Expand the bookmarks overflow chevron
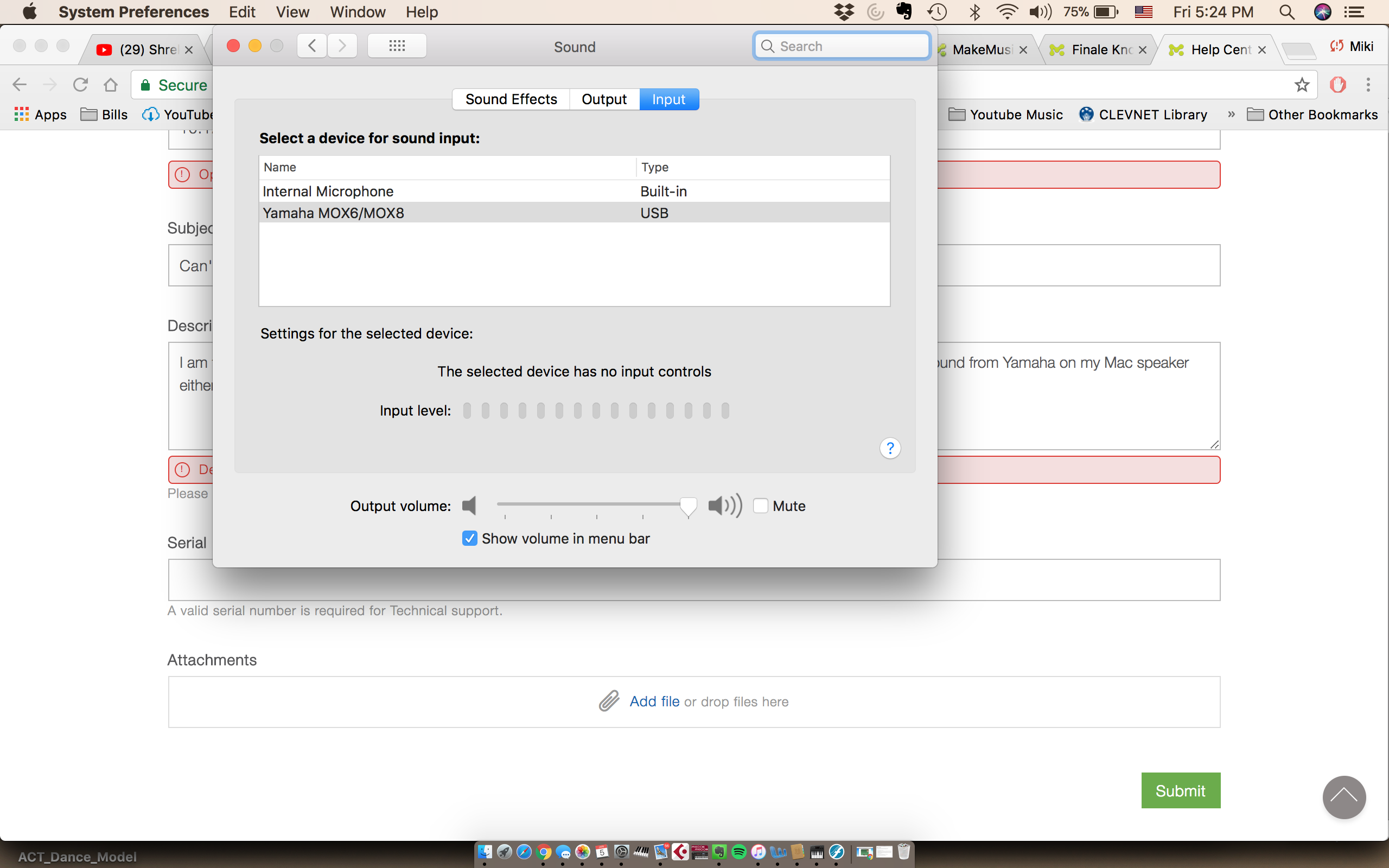 tap(1231, 114)
